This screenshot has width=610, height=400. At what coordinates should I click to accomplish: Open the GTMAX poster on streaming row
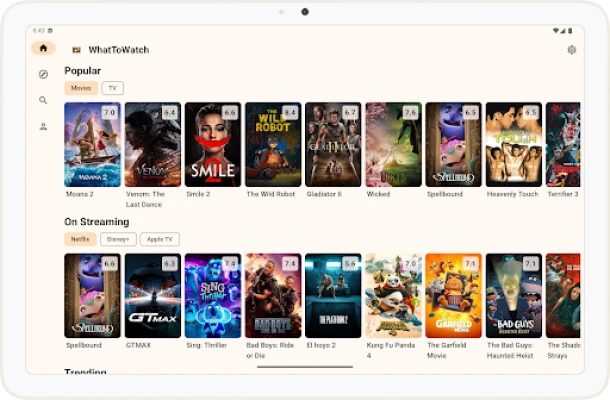[152, 295]
